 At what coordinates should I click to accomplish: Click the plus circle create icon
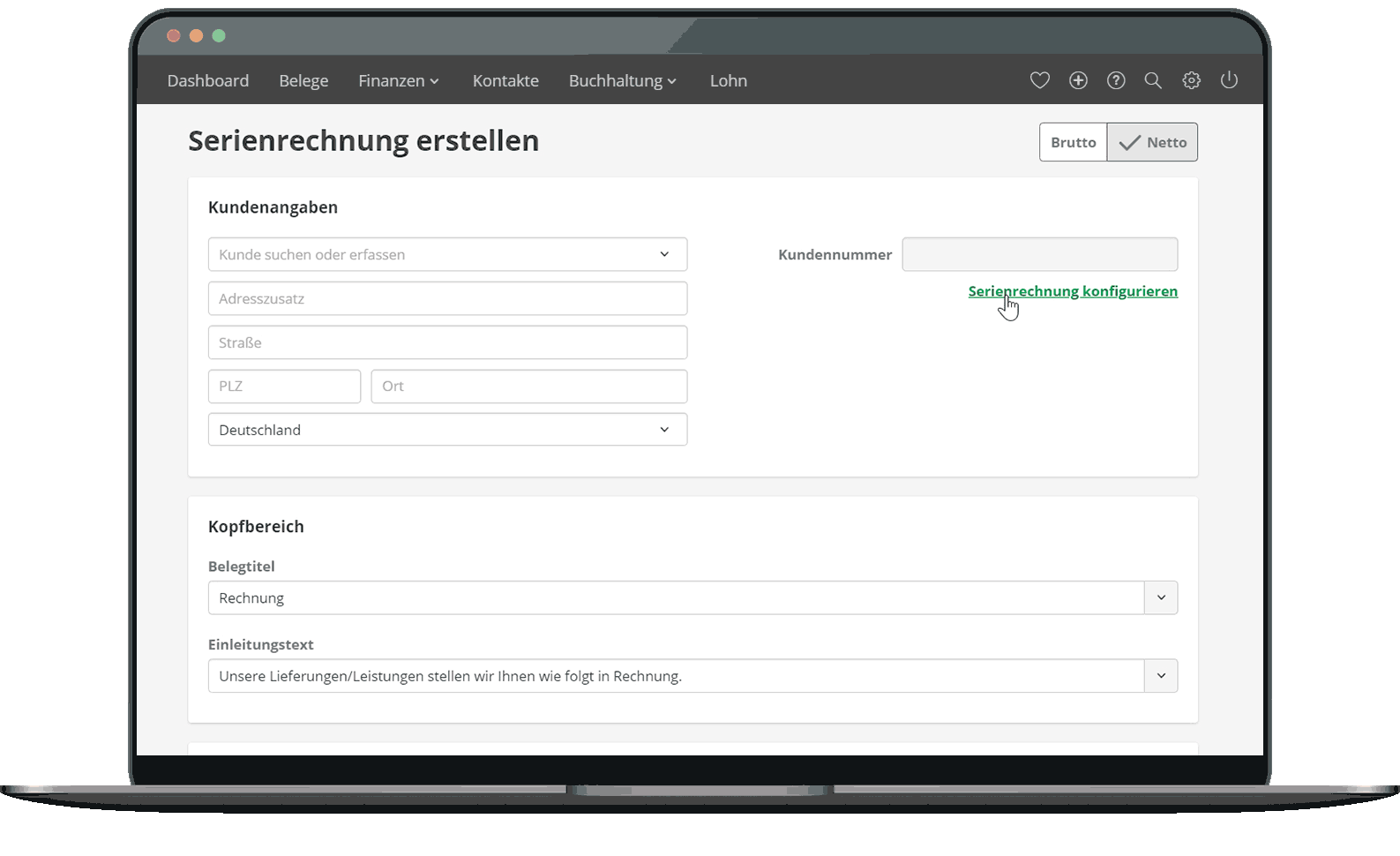(1078, 80)
